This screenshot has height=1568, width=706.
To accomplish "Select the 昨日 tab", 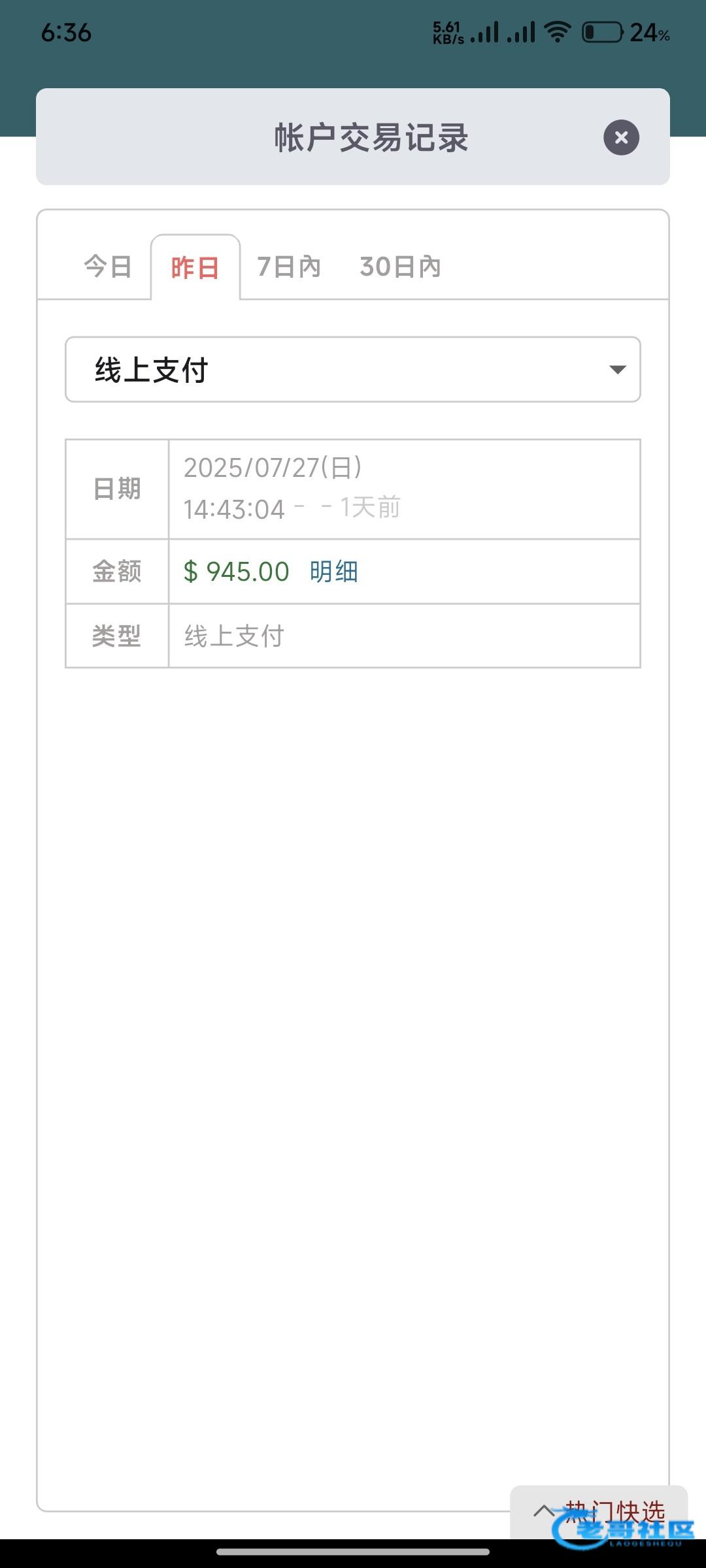I will (x=195, y=268).
